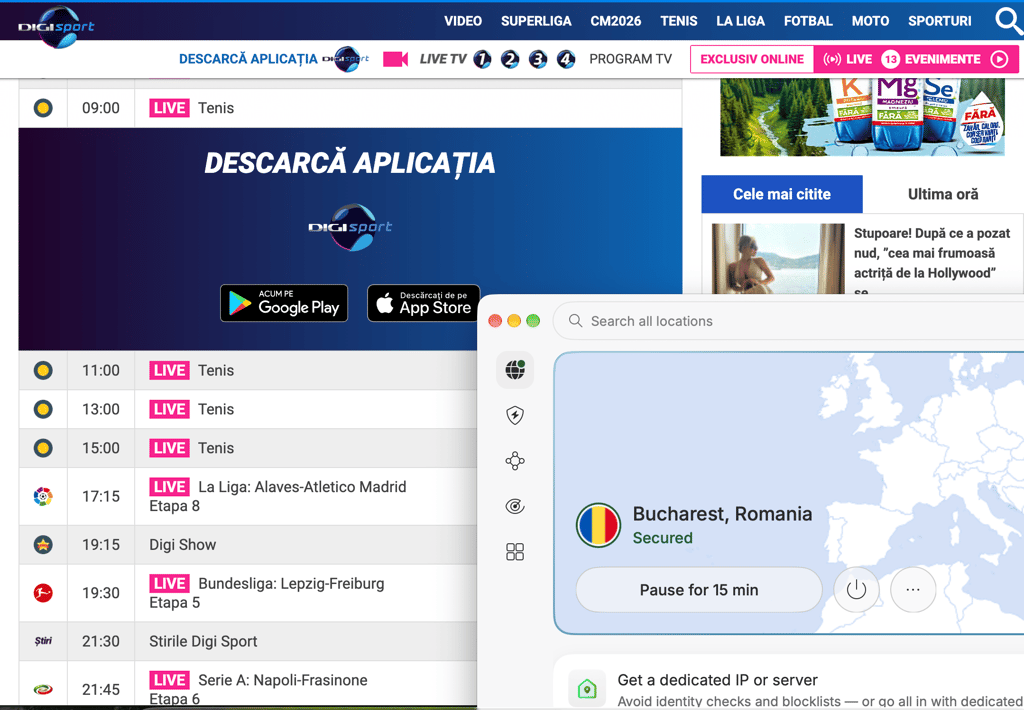Select Live TV channel 1 icon
The image size is (1024, 710).
tap(482, 59)
